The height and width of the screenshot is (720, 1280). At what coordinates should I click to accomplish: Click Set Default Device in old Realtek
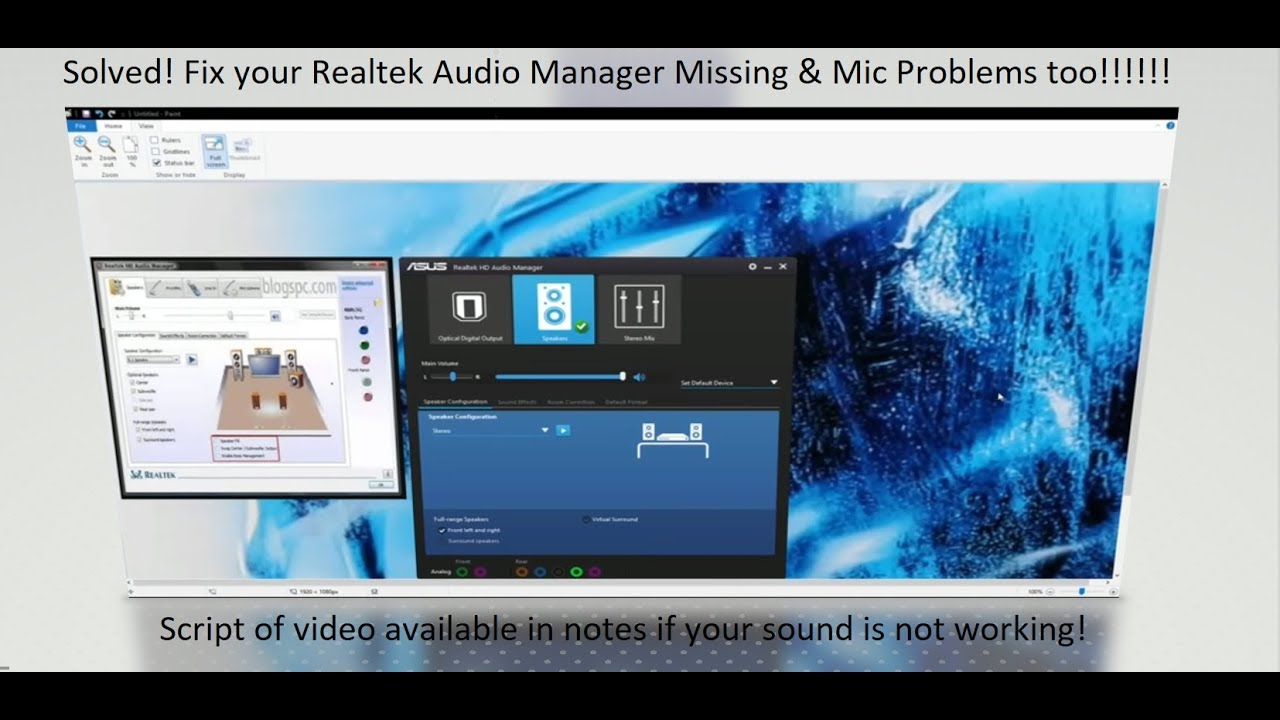[x=317, y=315]
